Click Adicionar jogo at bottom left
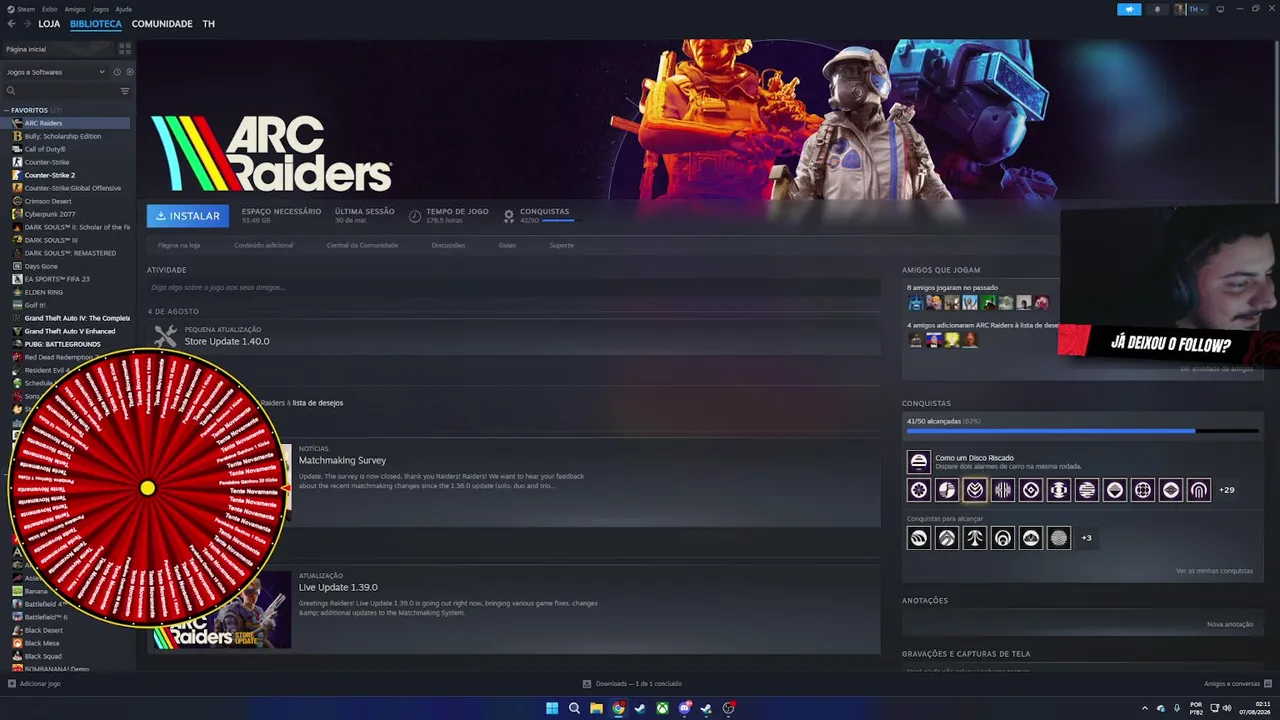Viewport: 1280px width, 720px height. pyautogui.click(x=34, y=684)
